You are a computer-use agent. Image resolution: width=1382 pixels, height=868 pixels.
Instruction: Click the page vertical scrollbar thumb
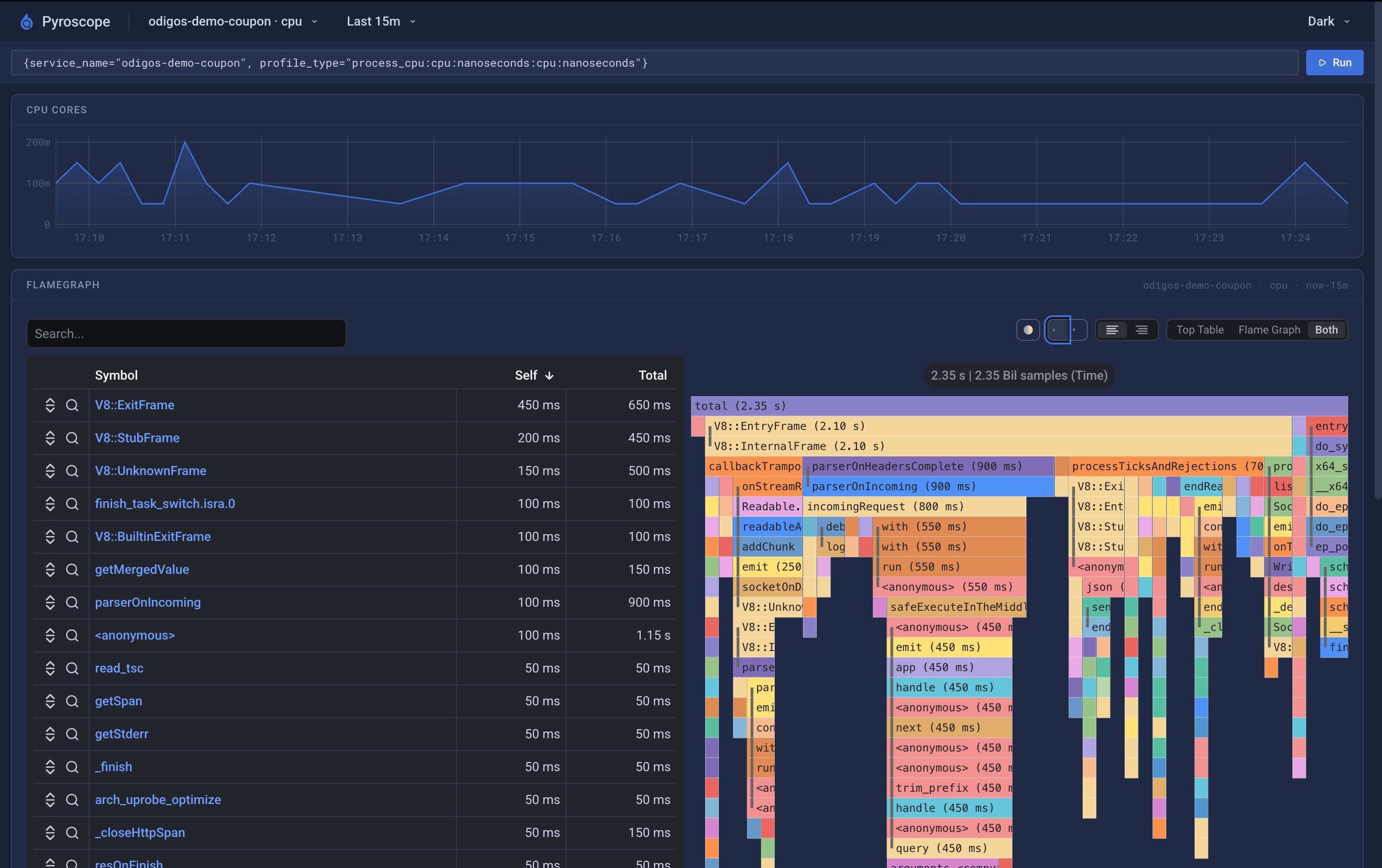pyautogui.click(x=1378, y=249)
